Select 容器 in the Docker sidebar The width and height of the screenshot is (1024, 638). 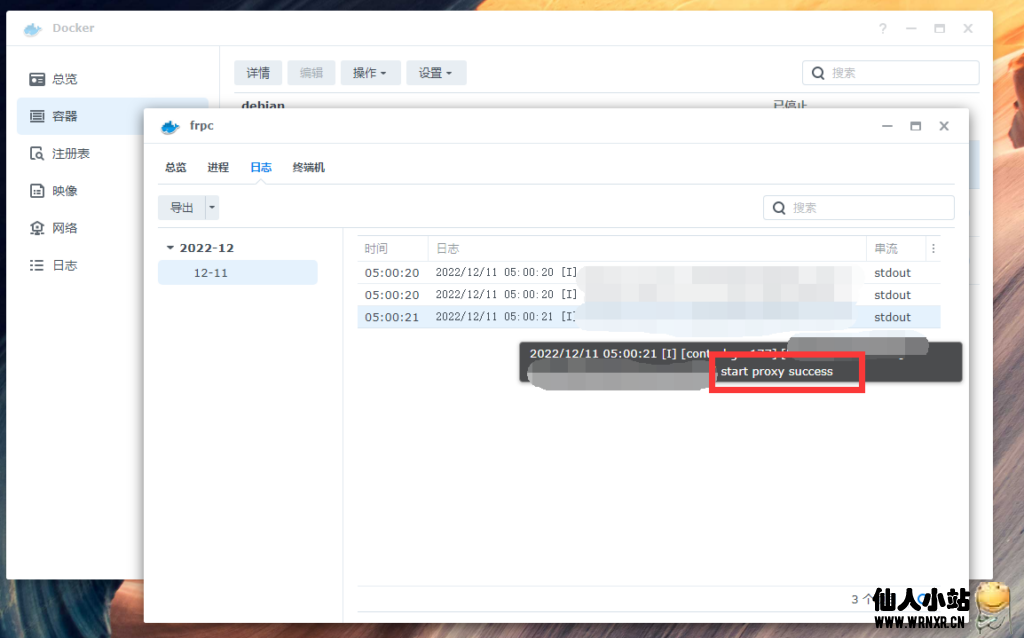[64, 116]
